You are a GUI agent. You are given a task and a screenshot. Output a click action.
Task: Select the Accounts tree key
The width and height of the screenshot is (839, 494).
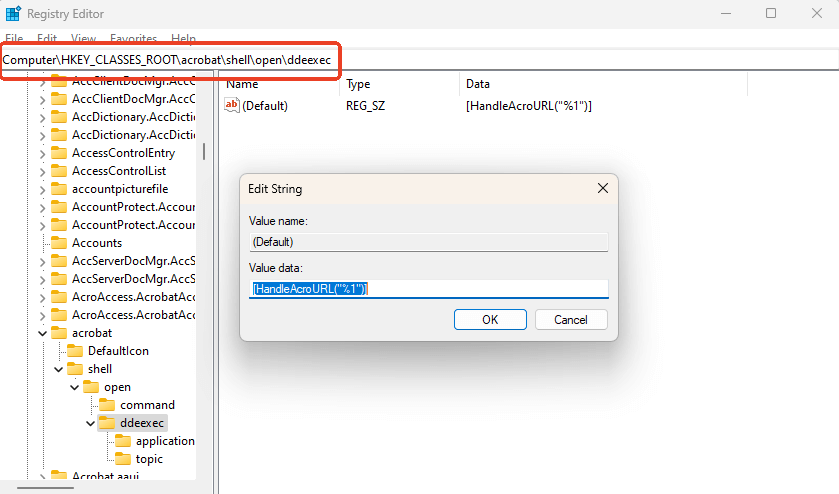pos(97,243)
